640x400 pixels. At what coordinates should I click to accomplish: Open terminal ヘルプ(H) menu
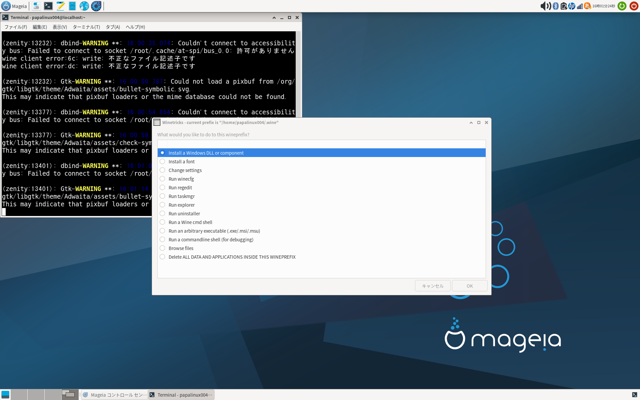[x=135, y=27]
